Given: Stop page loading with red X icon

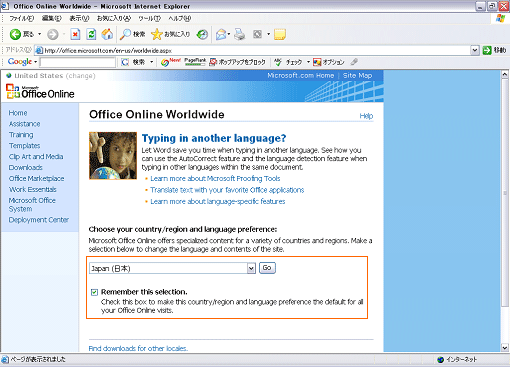Looking at the screenshot, I should click(76, 34).
